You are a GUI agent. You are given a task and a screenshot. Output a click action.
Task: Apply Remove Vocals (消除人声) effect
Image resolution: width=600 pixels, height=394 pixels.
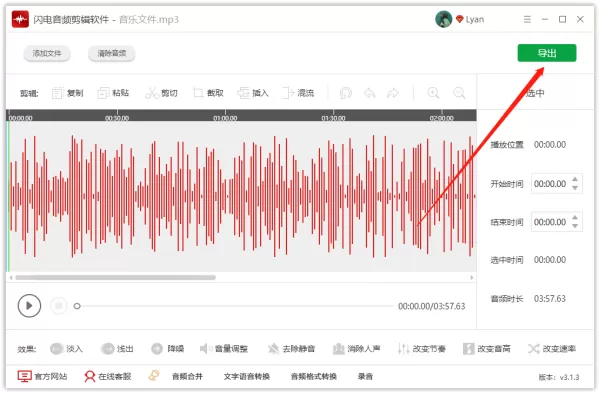tap(356, 348)
